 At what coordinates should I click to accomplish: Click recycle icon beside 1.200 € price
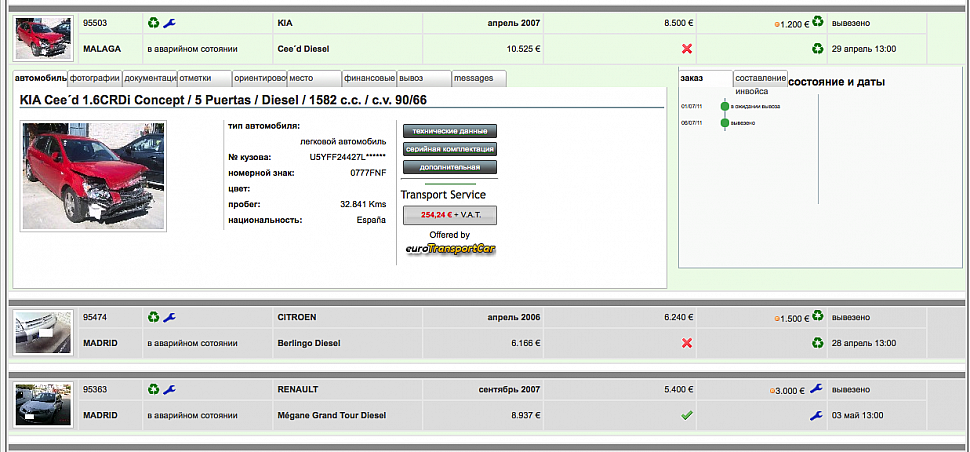[818, 22]
